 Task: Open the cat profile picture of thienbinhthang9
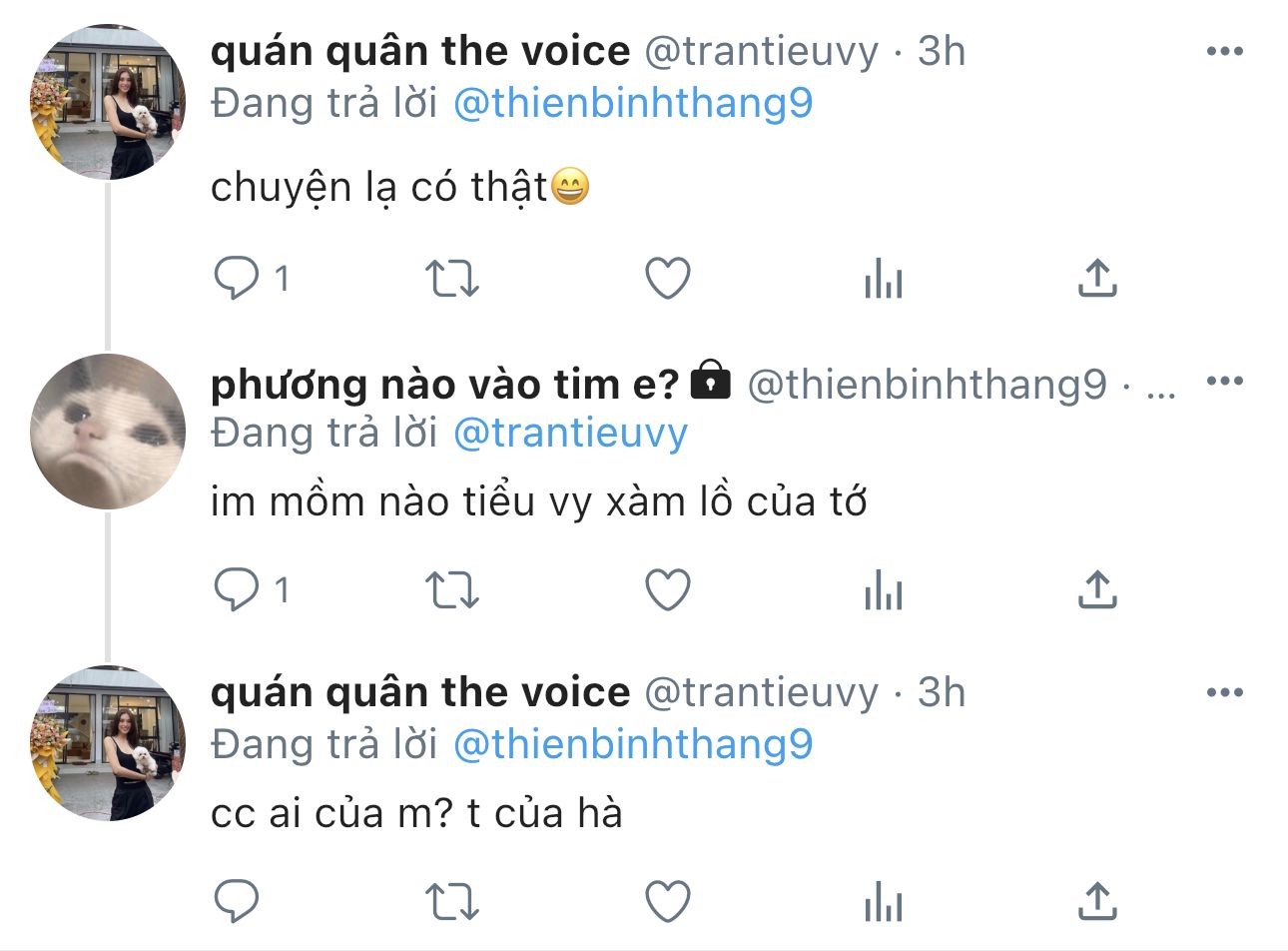108,432
